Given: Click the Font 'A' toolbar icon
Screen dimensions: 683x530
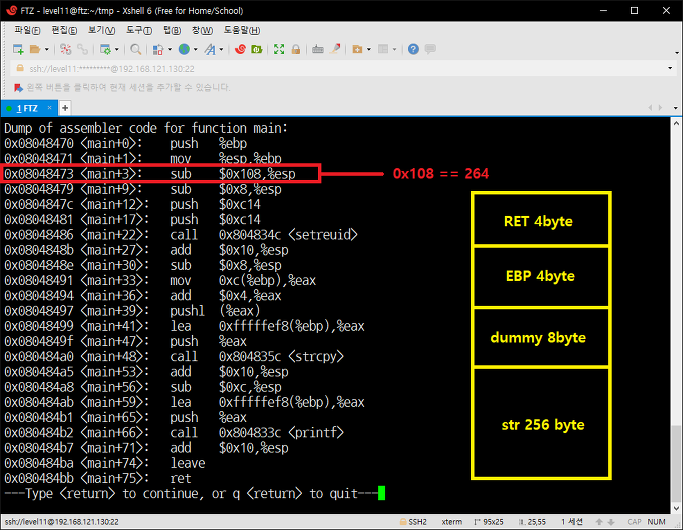Looking at the screenshot, I should pos(210,49).
